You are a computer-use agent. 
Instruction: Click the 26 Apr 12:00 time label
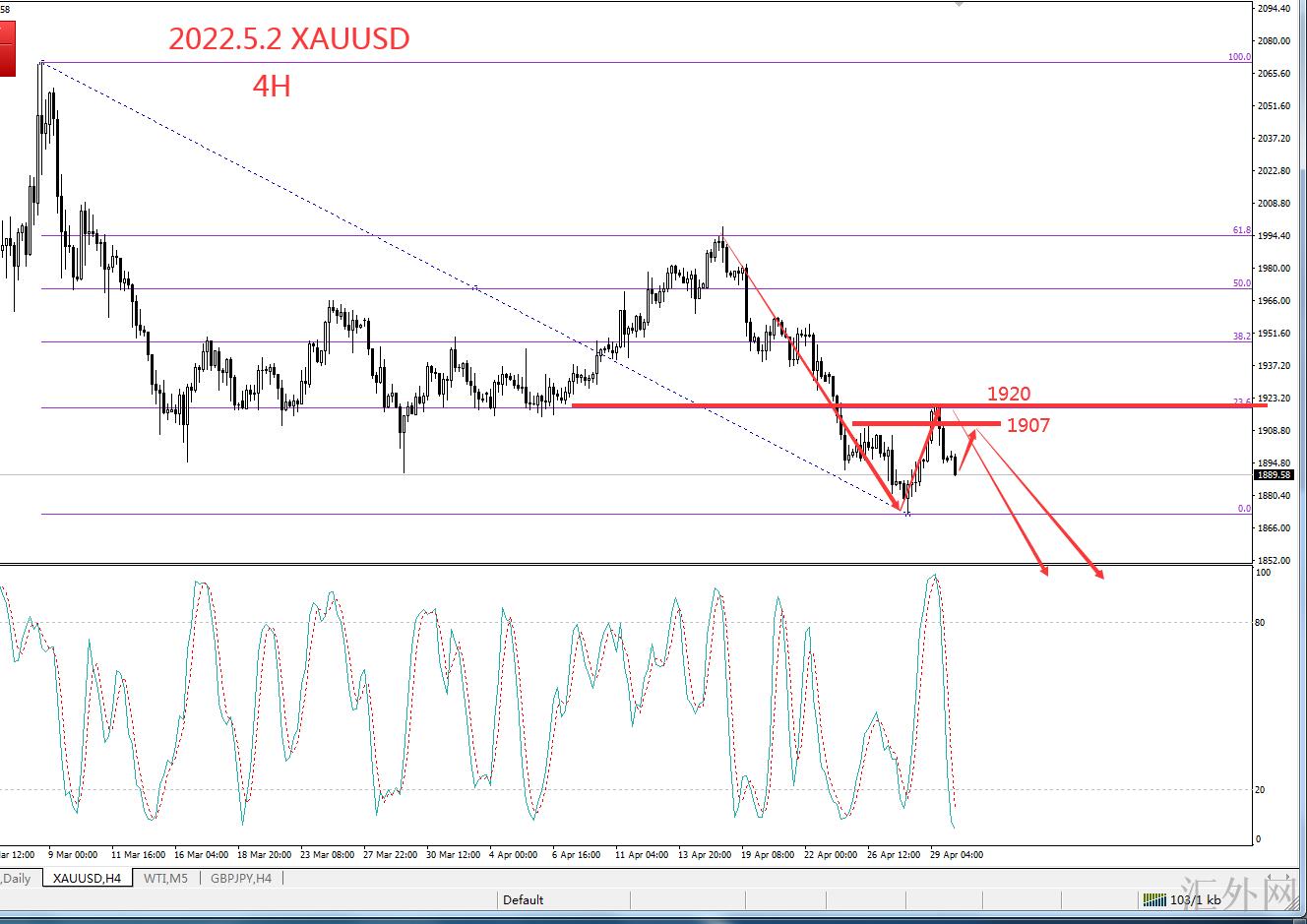pyautogui.click(x=895, y=855)
